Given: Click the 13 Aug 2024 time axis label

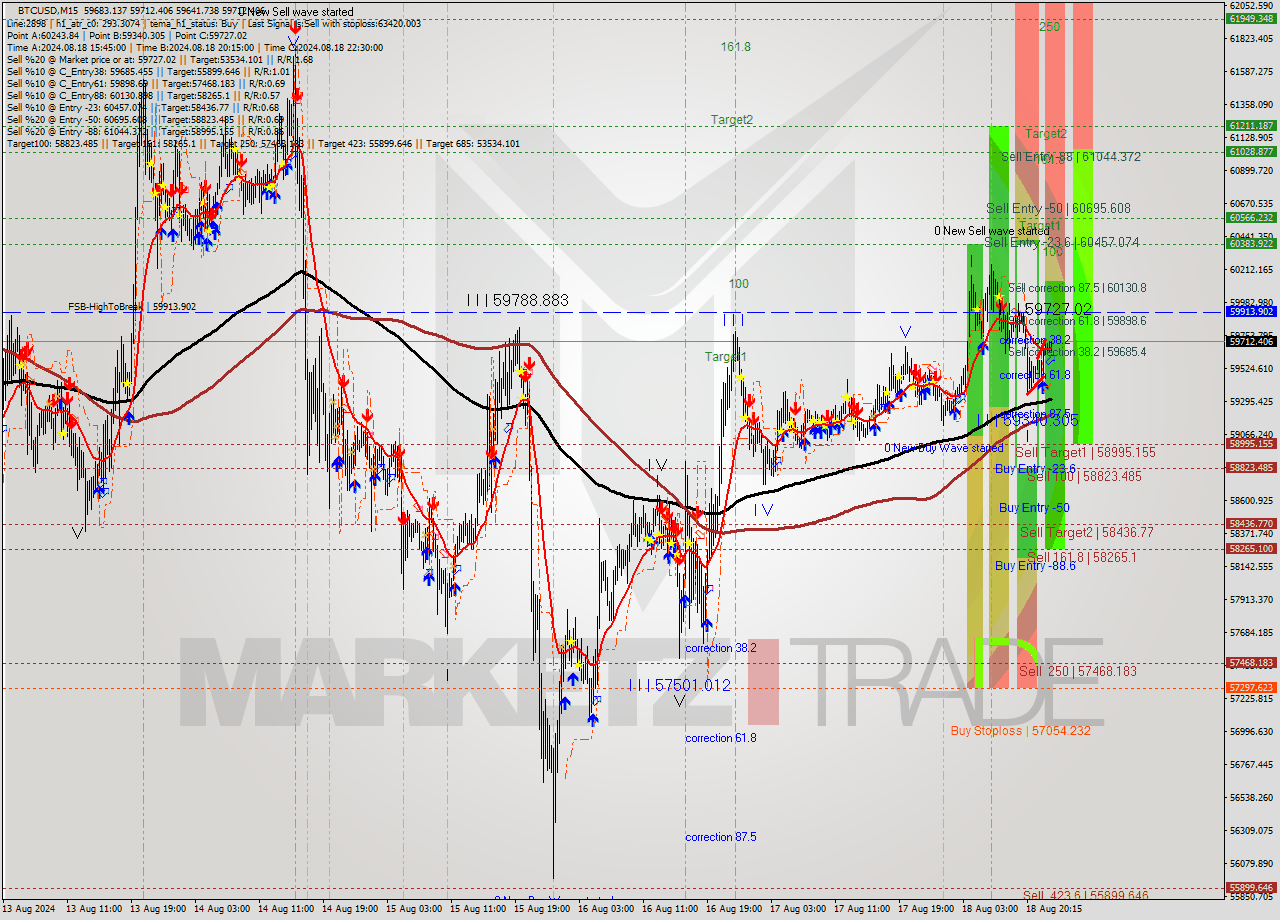Looking at the screenshot, I should click(28, 909).
